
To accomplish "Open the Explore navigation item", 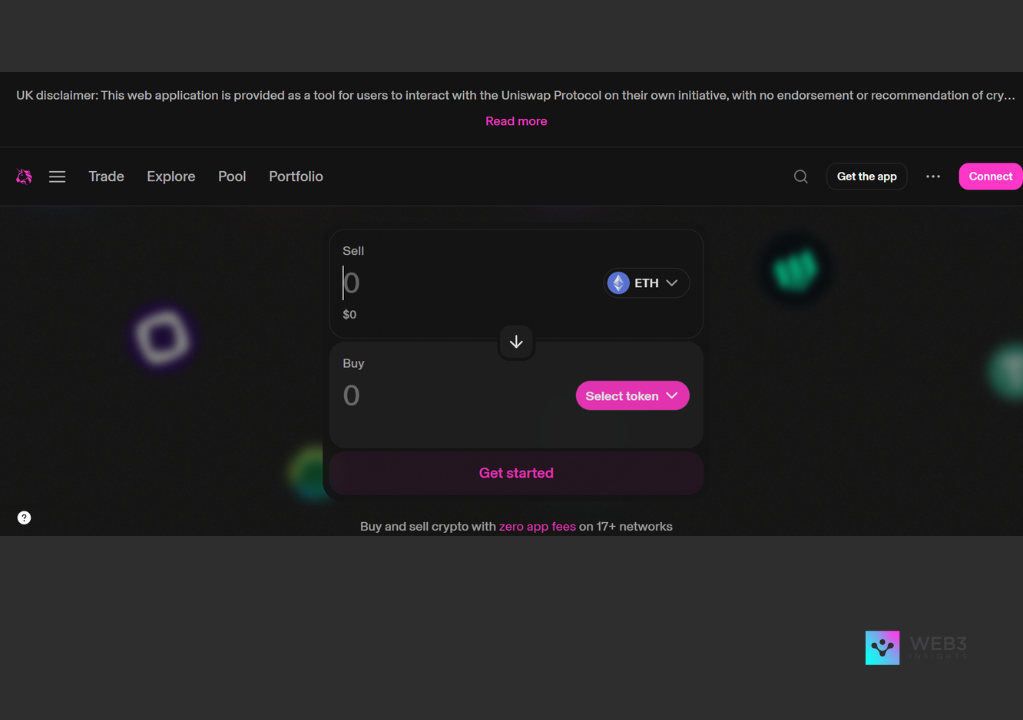I will point(171,177).
